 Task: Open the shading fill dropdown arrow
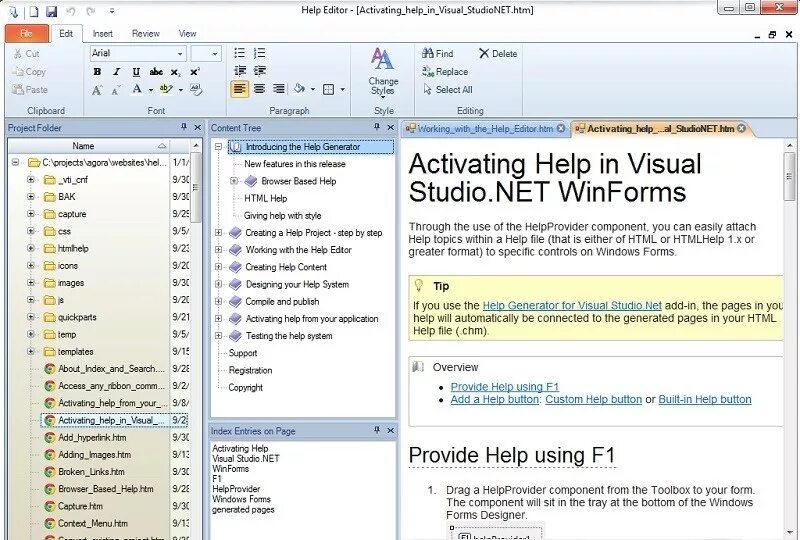point(313,89)
